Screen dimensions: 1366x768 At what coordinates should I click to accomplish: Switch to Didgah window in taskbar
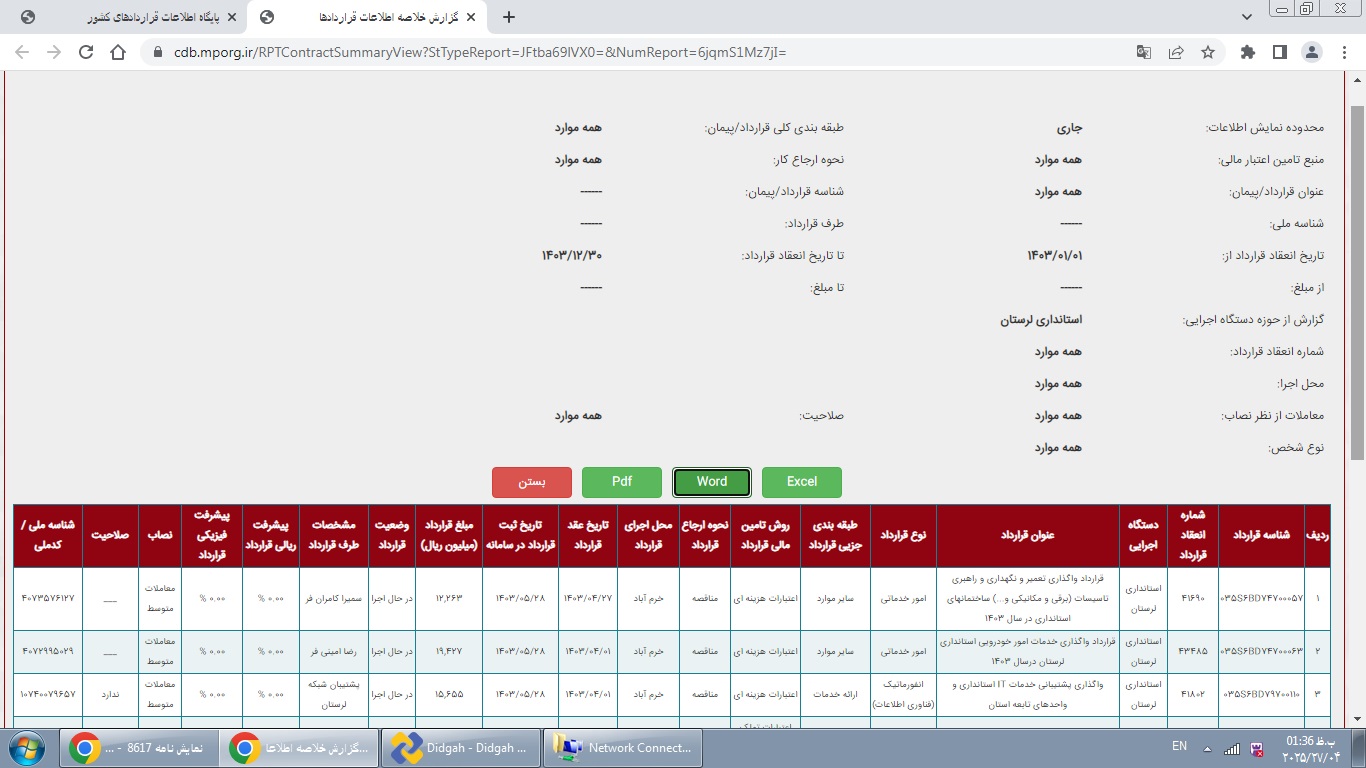(x=461, y=747)
